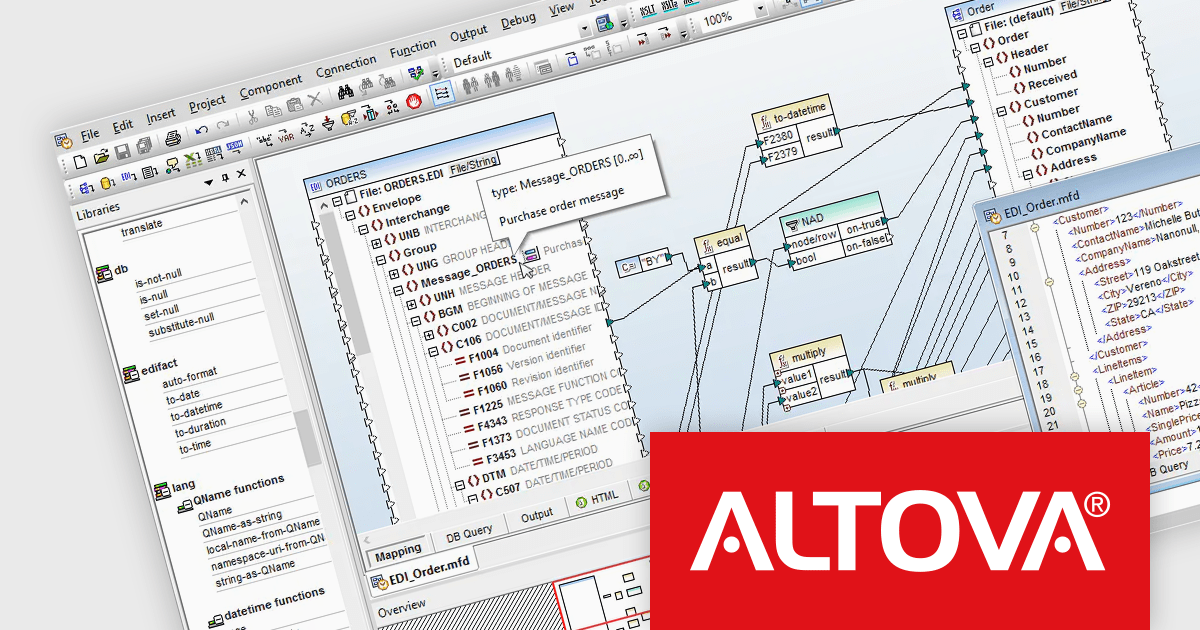Click the Open folder toolbar icon
Image resolution: width=1200 pixels, height=630 pixels.
101,157
